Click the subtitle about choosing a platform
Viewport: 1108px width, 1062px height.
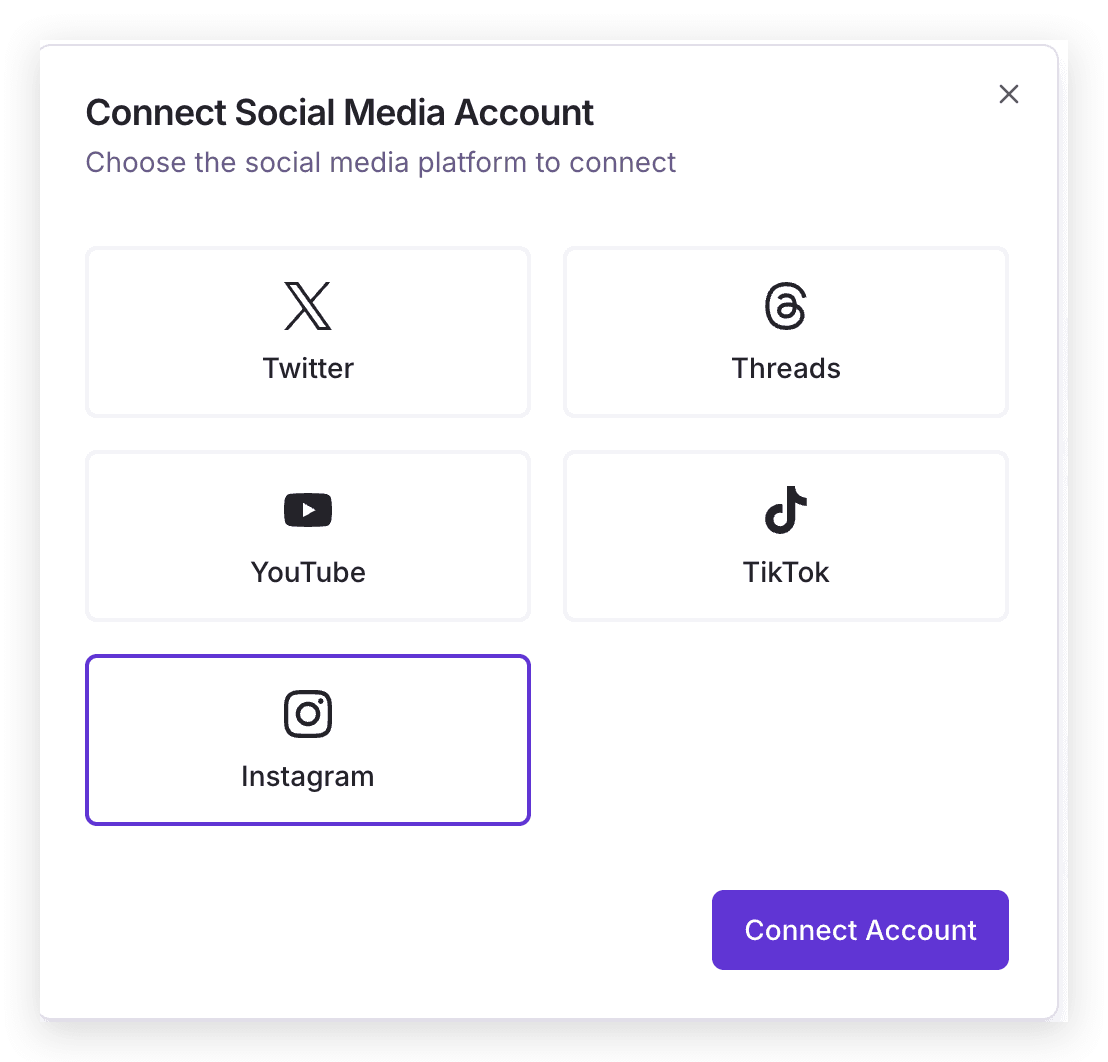381,162
